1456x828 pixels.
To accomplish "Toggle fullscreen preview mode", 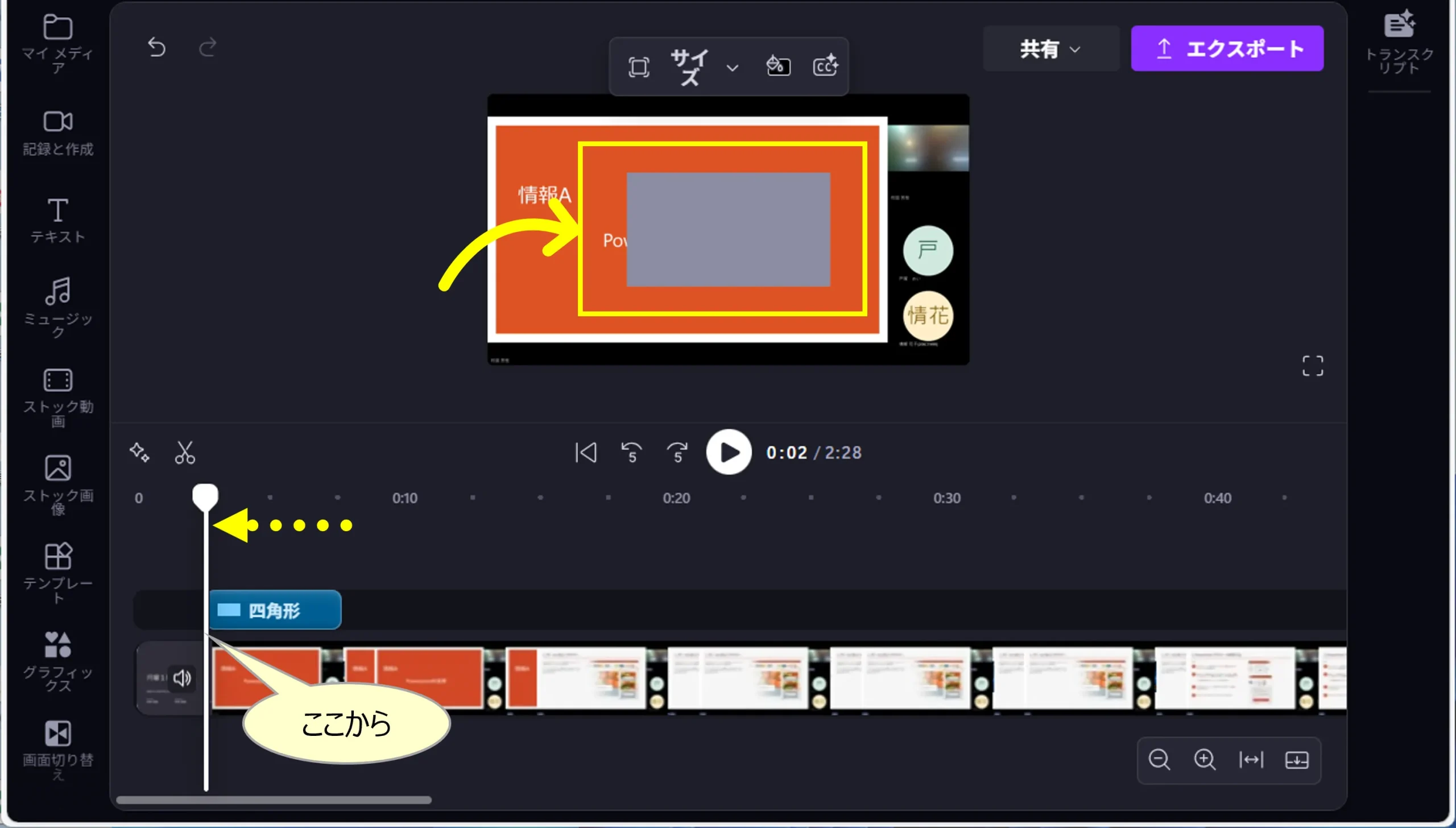I will click(x=1313, y=366).
